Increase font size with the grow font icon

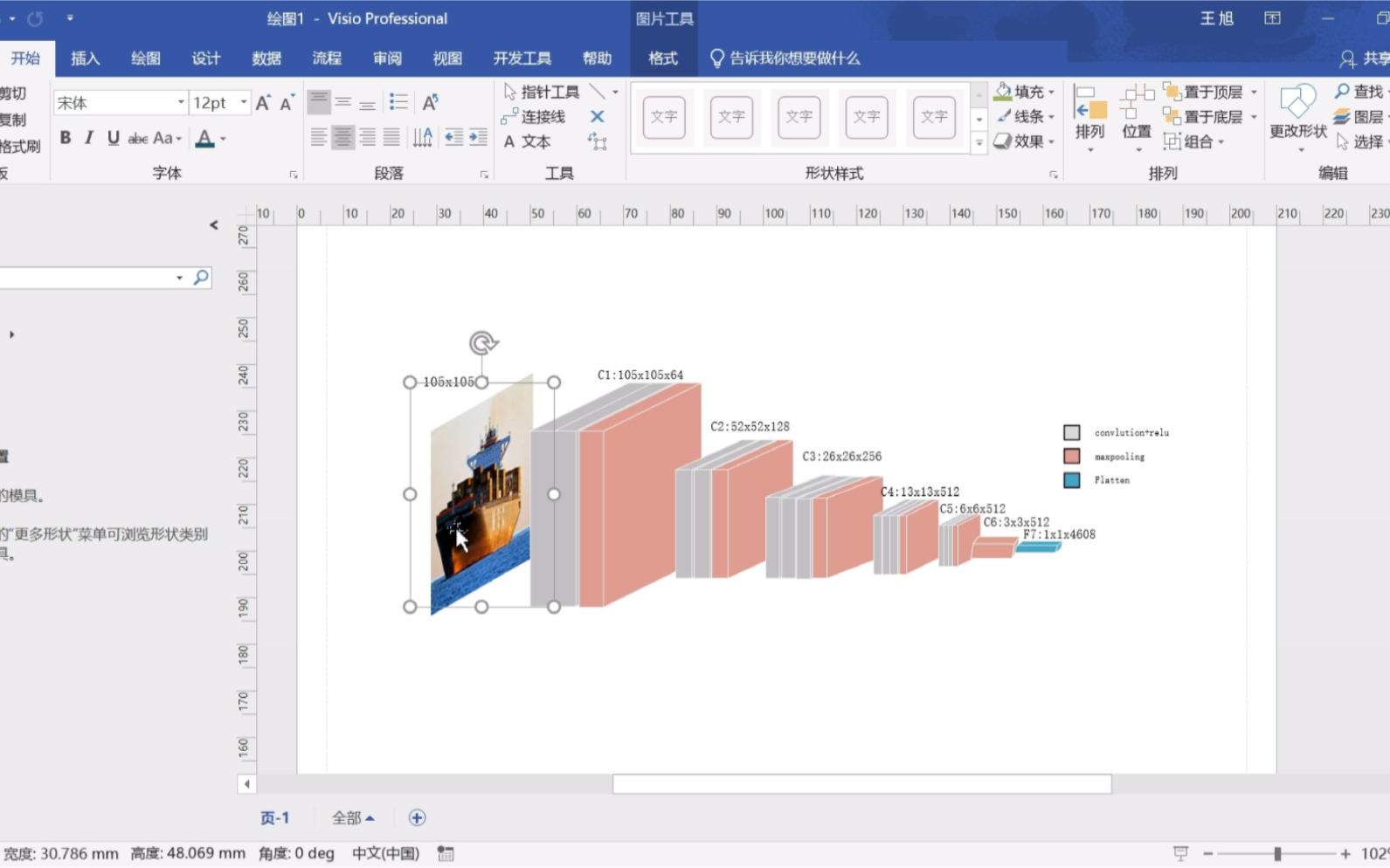click(x=263, y=103)
